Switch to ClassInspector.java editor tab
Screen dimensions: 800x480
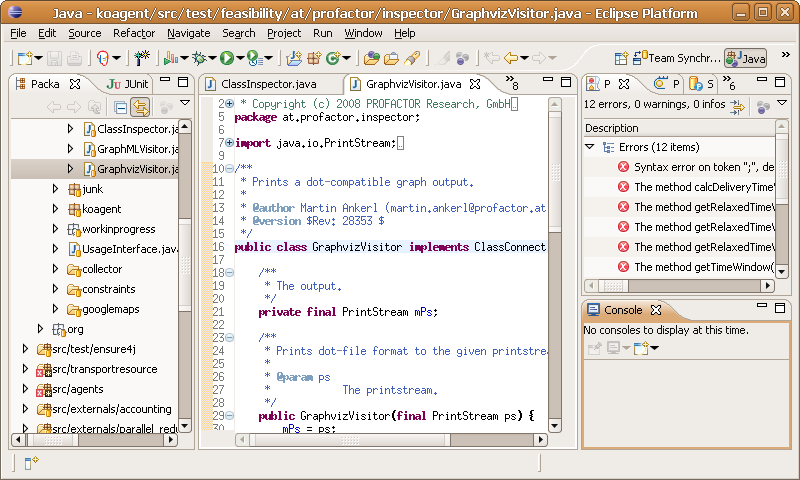[x=268, y=84]
